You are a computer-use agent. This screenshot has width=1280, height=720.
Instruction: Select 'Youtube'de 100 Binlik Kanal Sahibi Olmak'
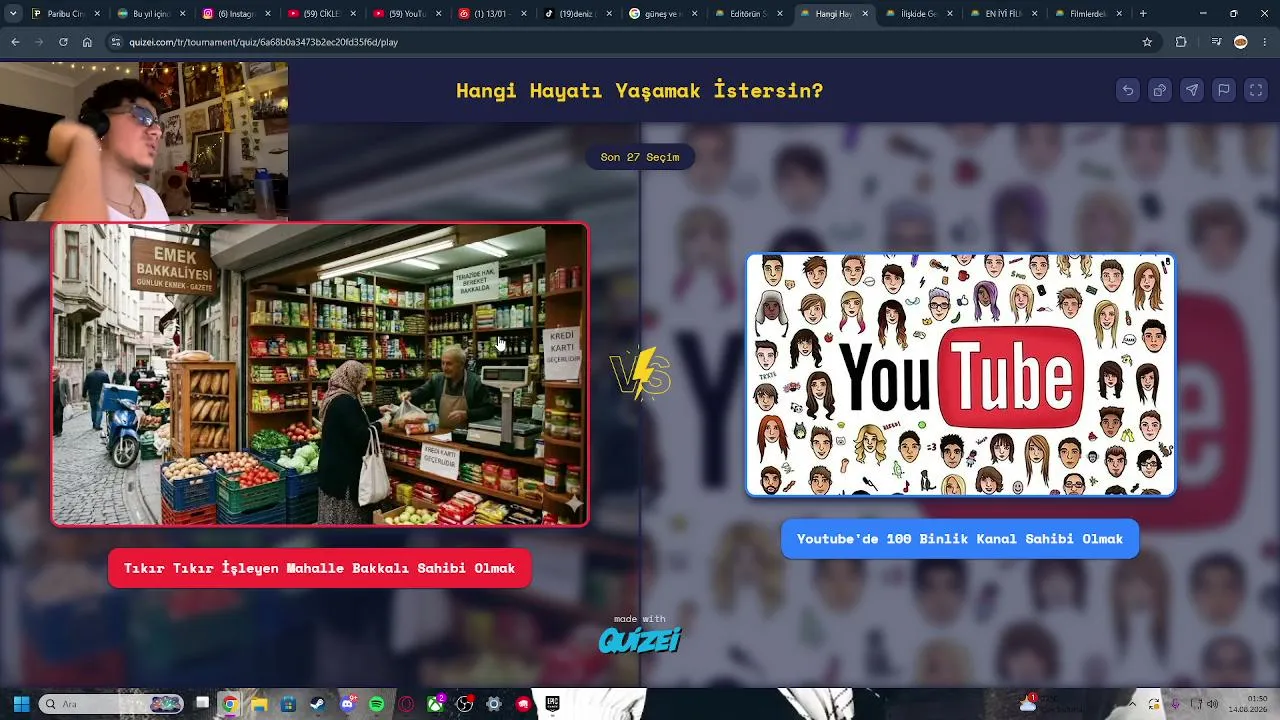coord(960,539)
